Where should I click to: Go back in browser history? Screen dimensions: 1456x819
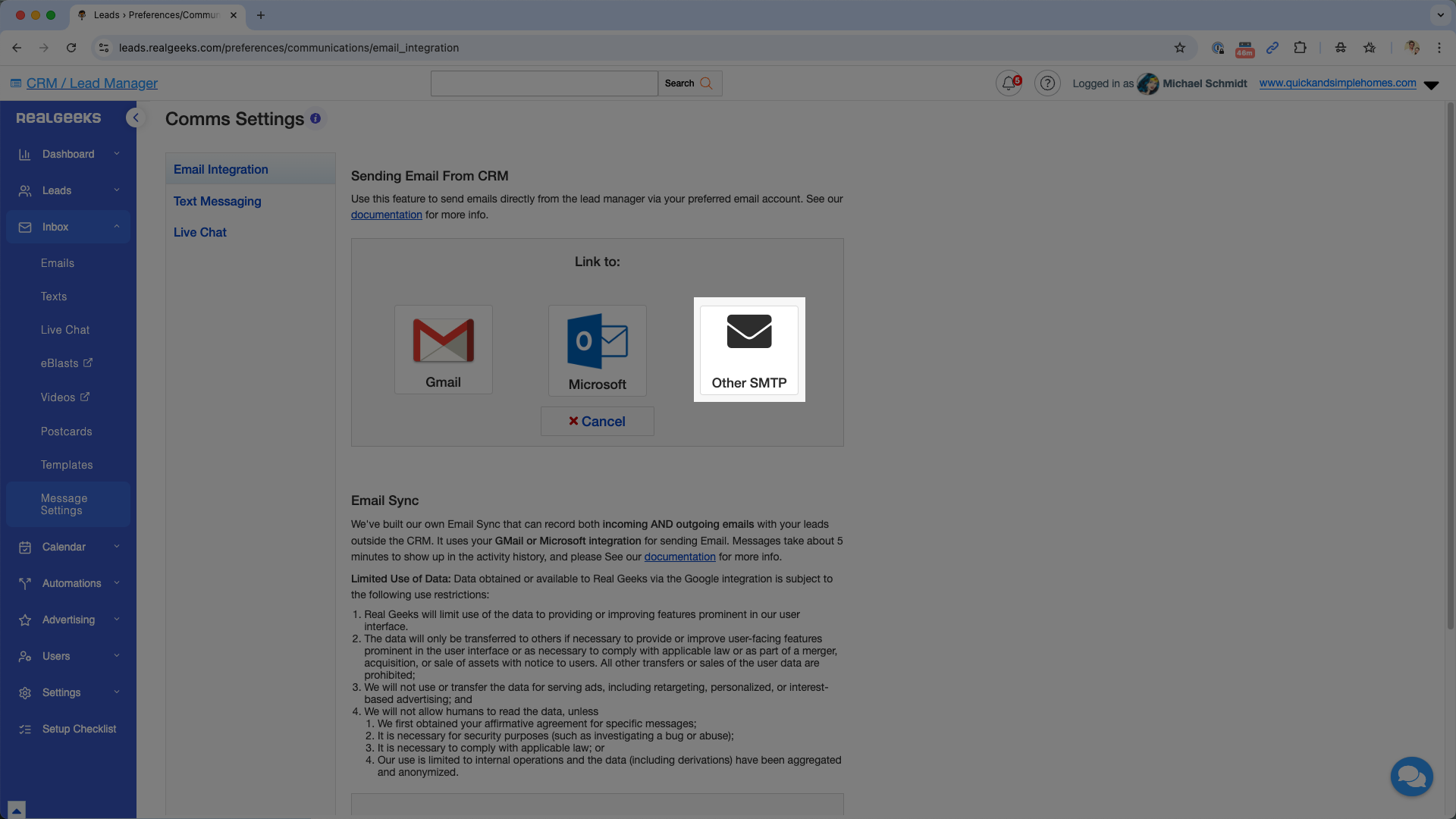17,48
